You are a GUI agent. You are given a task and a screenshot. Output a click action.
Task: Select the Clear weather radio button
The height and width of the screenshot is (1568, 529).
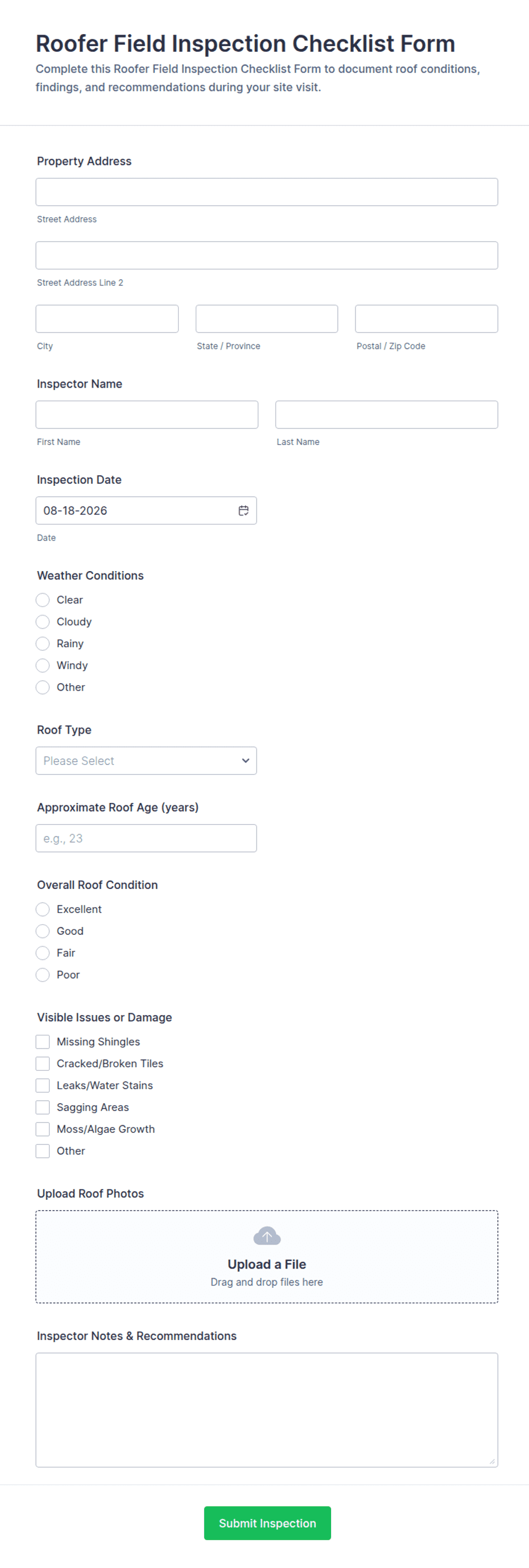[x=43, y=600]
